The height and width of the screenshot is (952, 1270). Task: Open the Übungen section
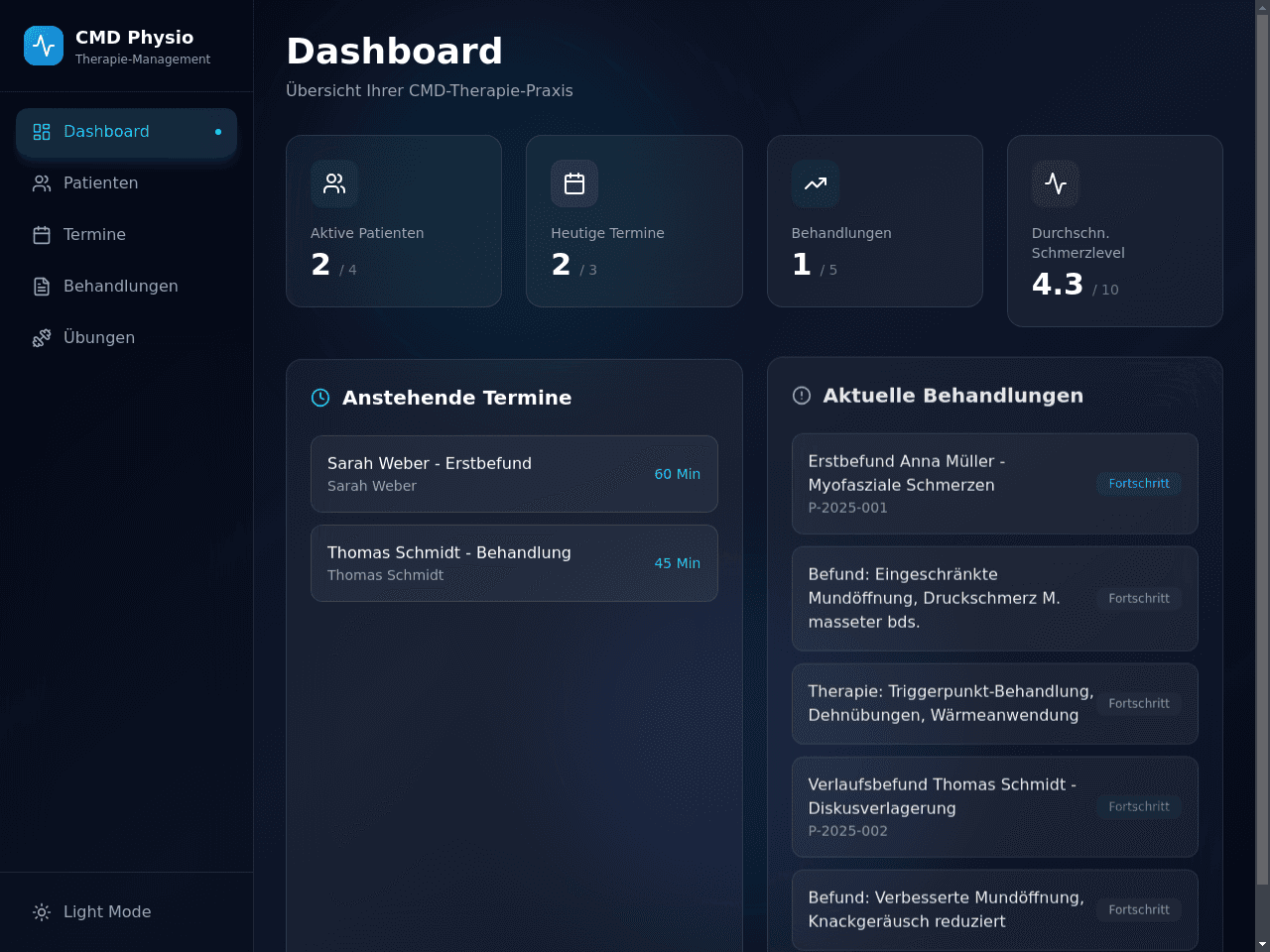coord(127,338)
